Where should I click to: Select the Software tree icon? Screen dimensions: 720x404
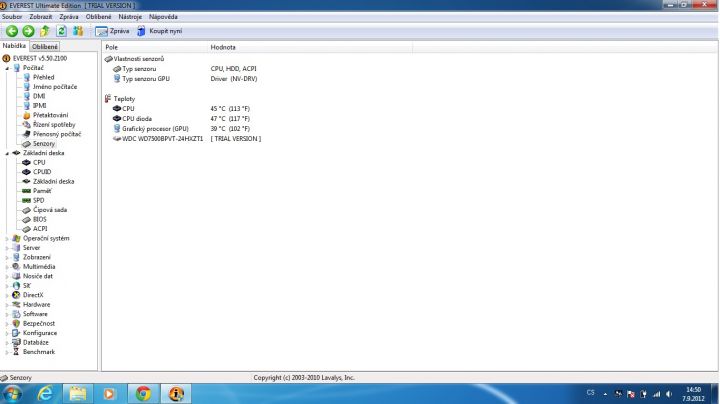tap(17, 314)
